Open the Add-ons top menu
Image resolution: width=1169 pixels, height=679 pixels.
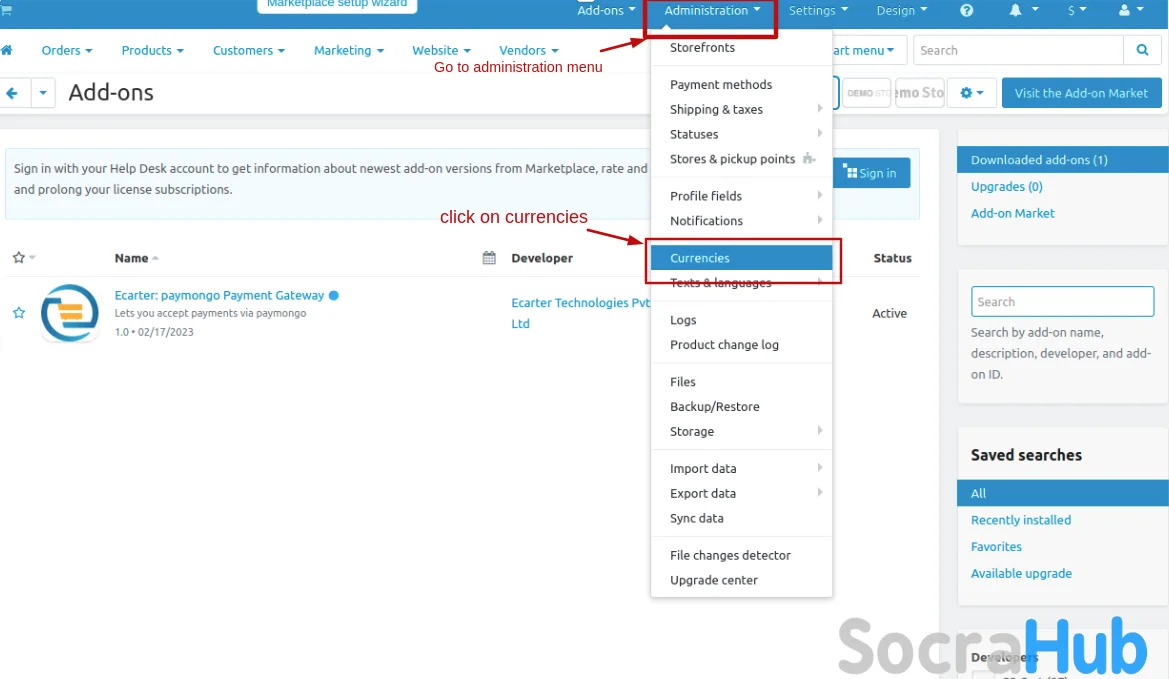[x=606, y=10]
